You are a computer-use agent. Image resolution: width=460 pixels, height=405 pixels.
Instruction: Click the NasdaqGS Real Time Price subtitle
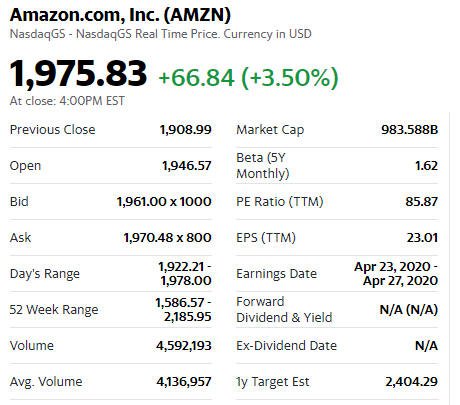161,34
